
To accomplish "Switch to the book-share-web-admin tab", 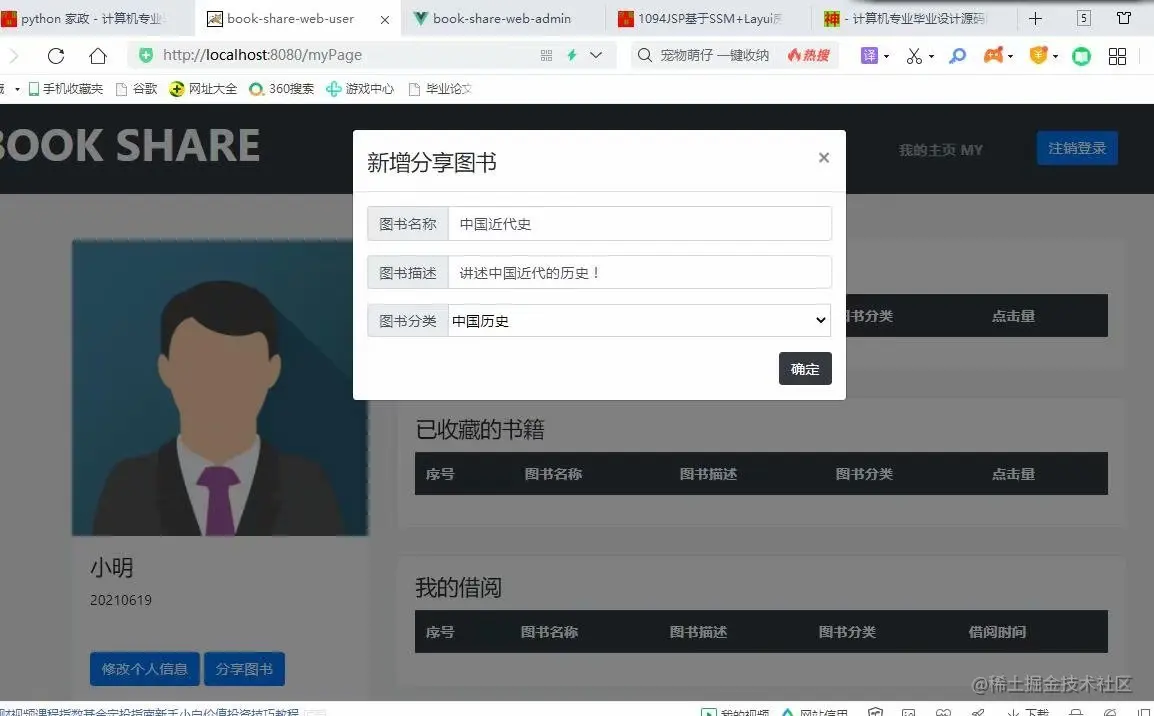I will pos(502,18).
